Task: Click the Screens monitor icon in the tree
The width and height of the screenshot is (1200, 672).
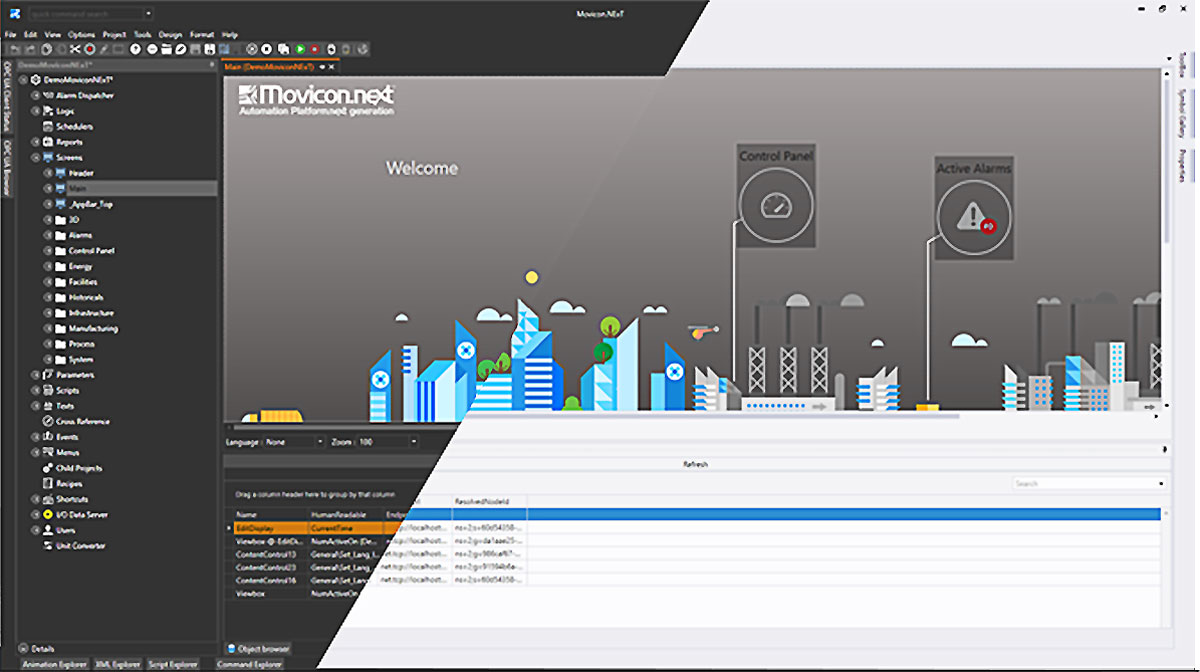Action: (x=48, y=157)
